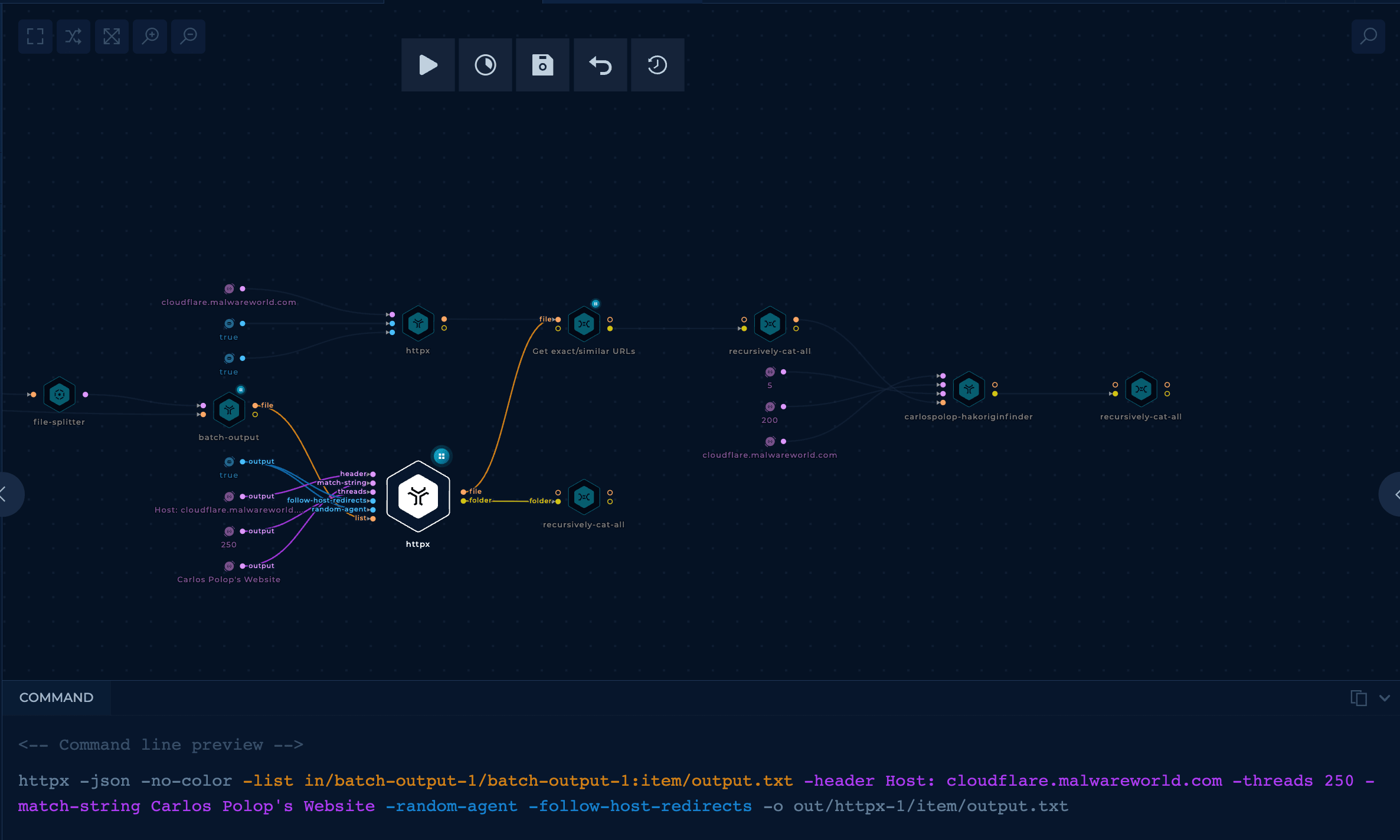This screenshot has width=1400, height=840.
Task: Expand the right side panel arrow
Action: coord(1392,494)
